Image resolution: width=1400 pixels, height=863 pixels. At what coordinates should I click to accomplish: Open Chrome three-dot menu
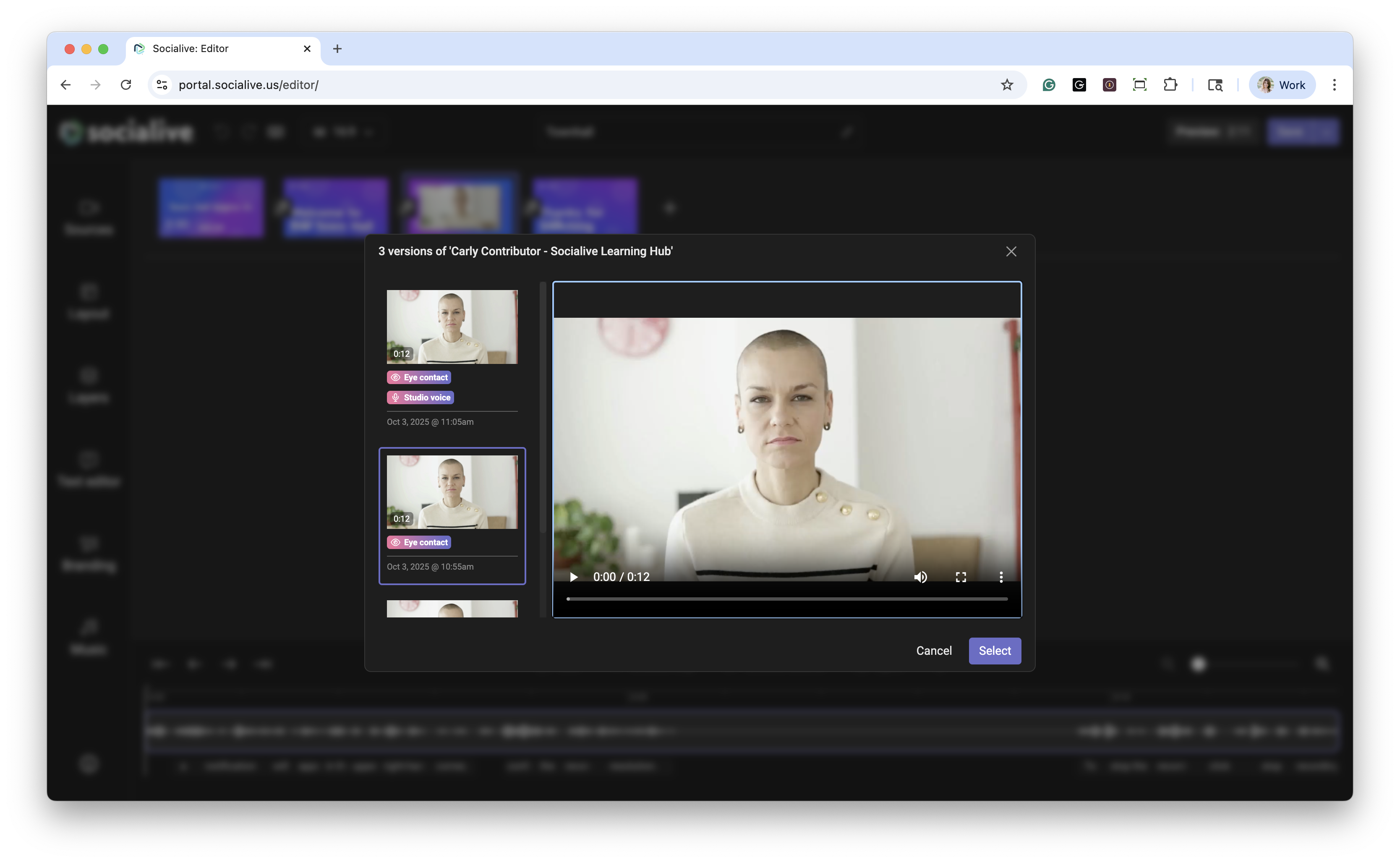pos(1334,85)
